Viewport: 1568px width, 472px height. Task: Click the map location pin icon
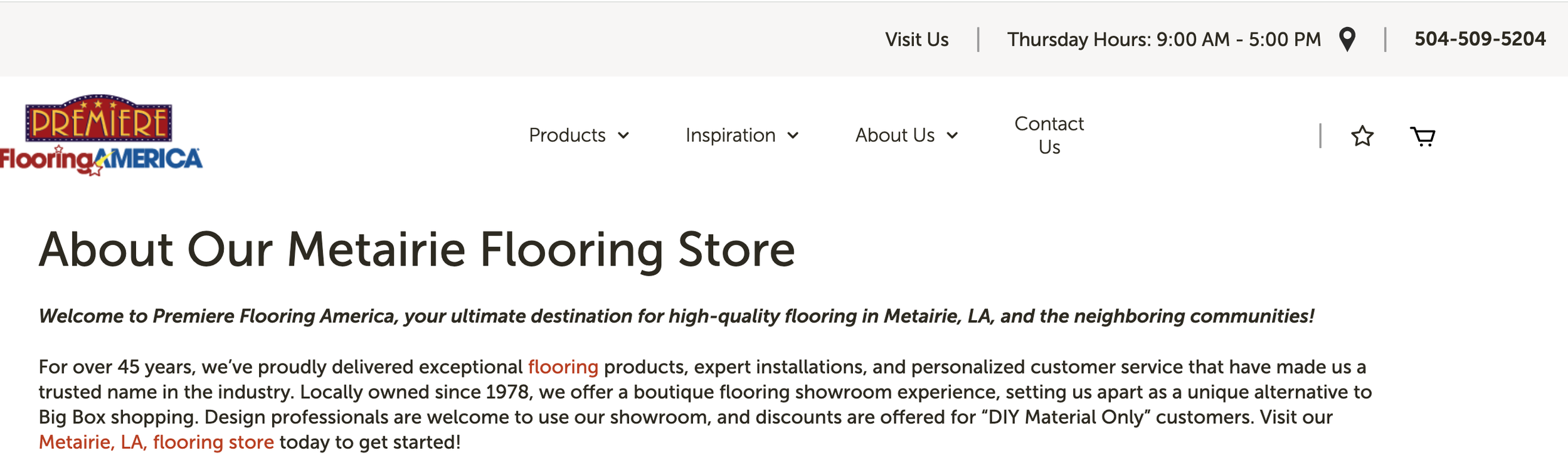pos(1347,40)
